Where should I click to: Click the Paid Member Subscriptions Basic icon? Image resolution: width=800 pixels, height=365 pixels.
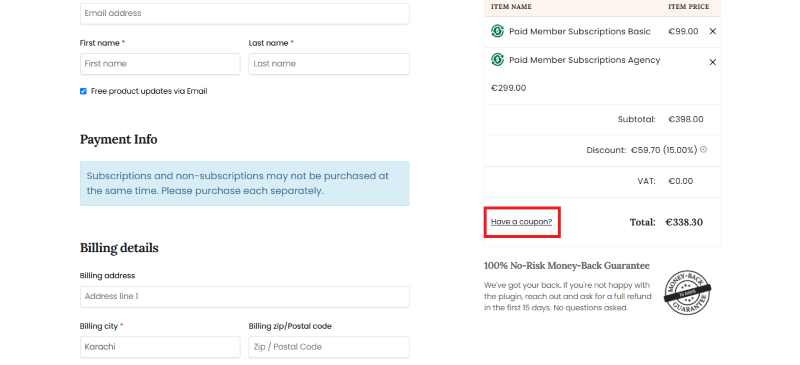point(497,31)
